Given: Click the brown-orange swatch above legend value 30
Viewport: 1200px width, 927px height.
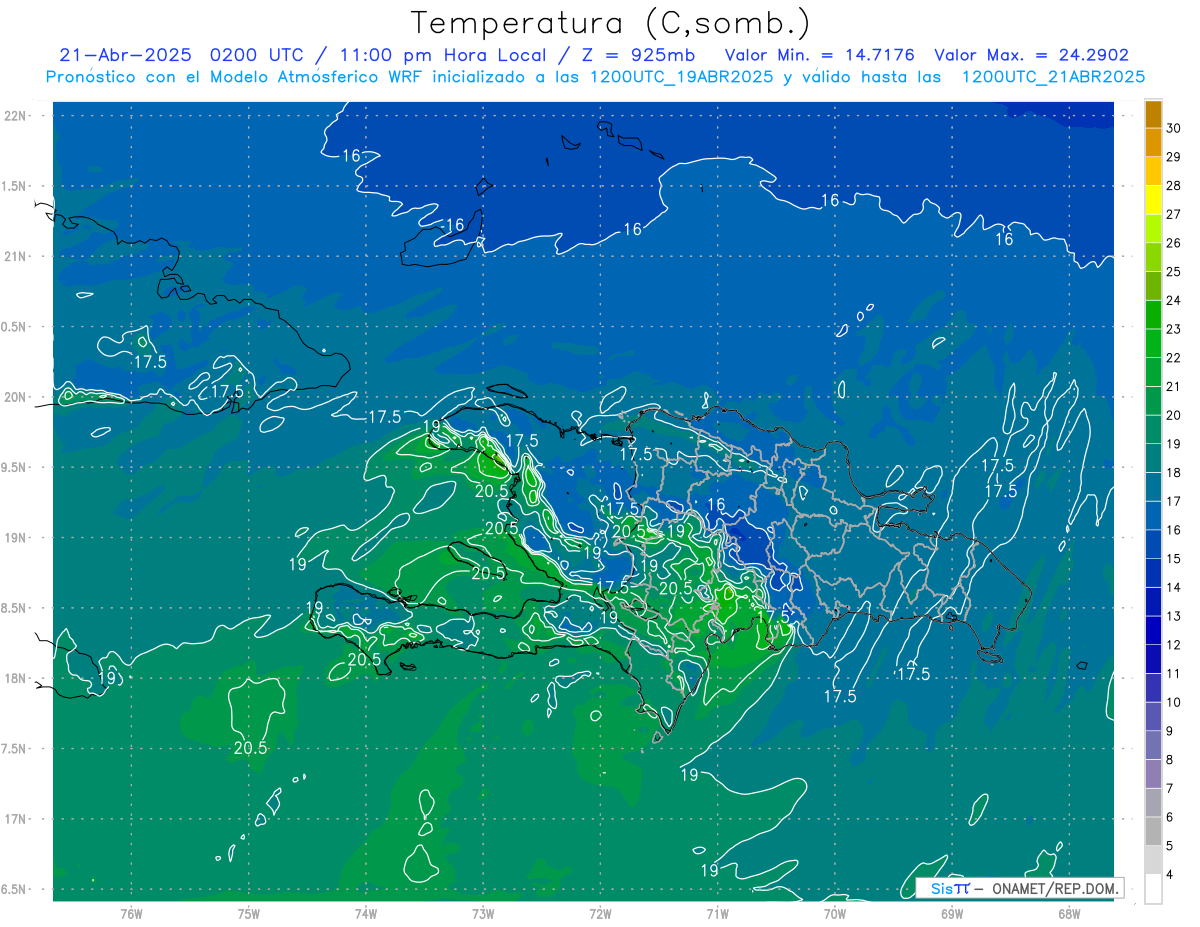Looking at the screenshot, I should click(x=1153, y=115).
